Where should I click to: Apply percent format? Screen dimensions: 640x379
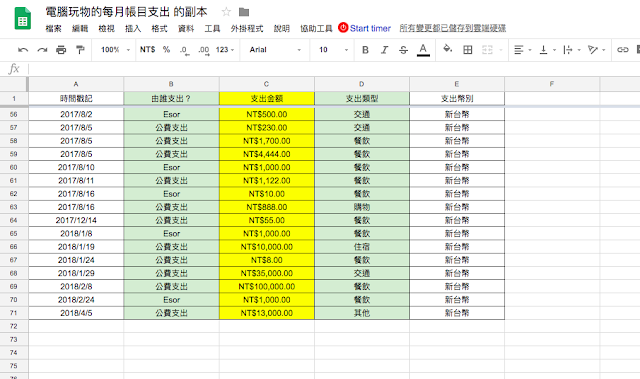coord(166,50)
